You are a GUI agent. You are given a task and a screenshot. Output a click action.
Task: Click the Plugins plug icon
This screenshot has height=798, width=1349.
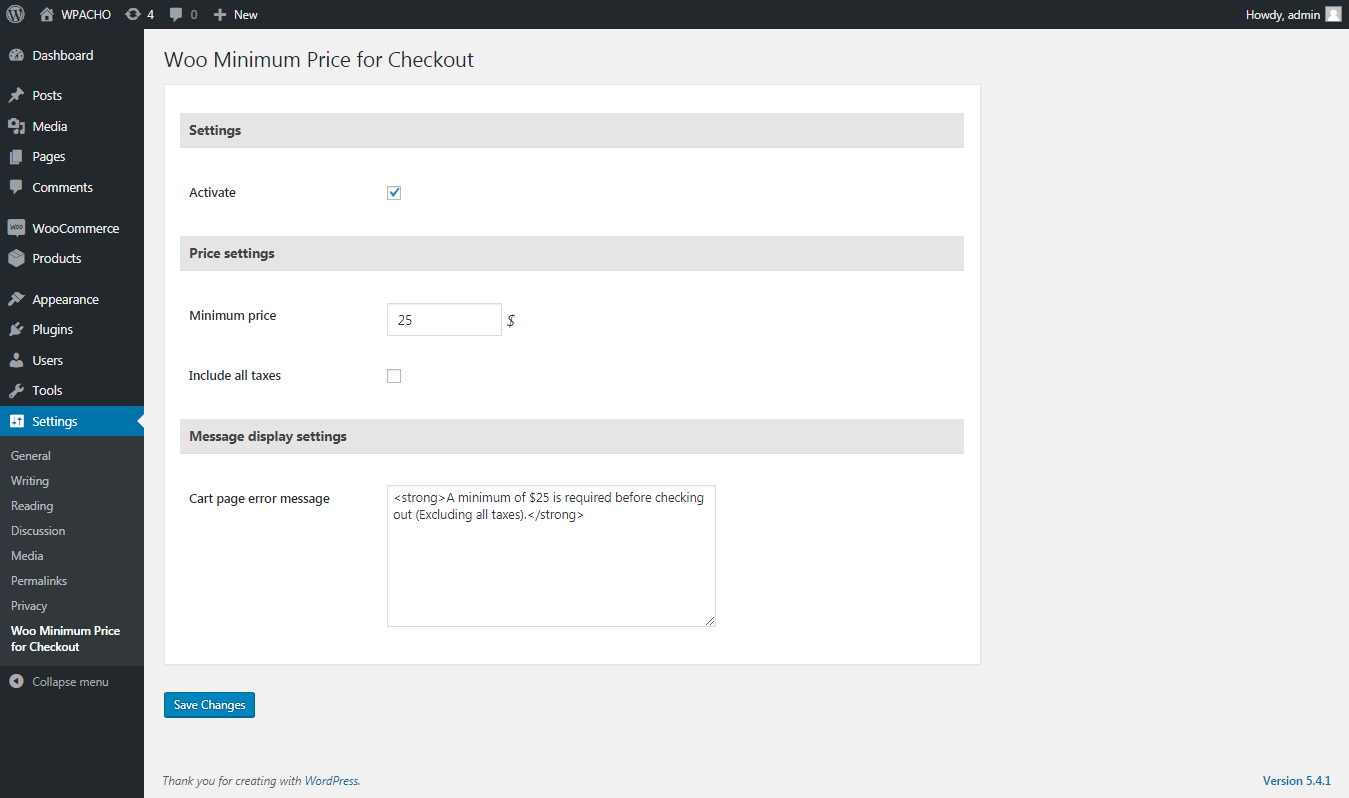16,330
